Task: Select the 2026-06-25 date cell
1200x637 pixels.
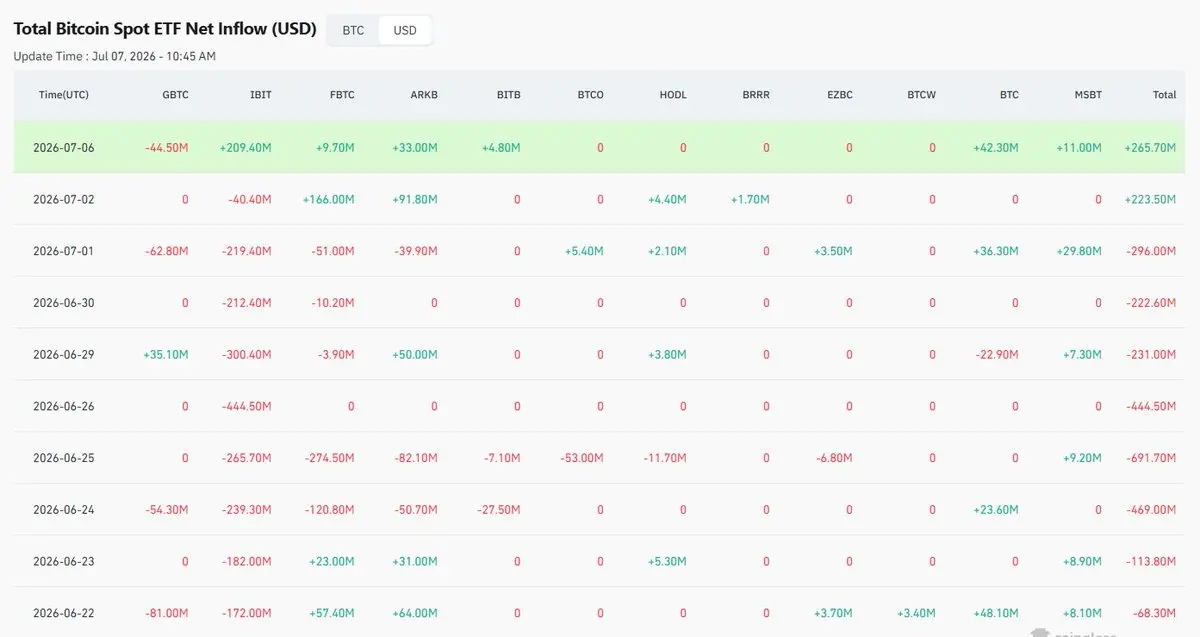Action: click(64, 458)
